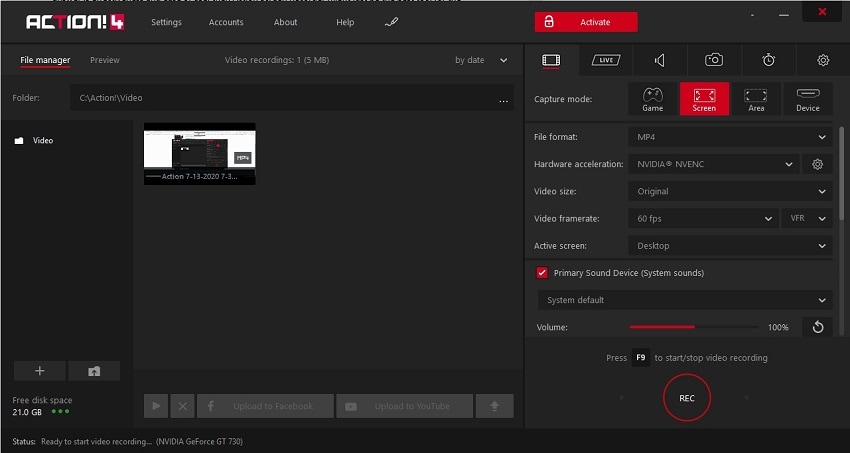Image resolution: width=850 pixels, height=453 pixels.
Task: Click the Free disk space 21.0 GB text
Action: [x=42, y=406]
